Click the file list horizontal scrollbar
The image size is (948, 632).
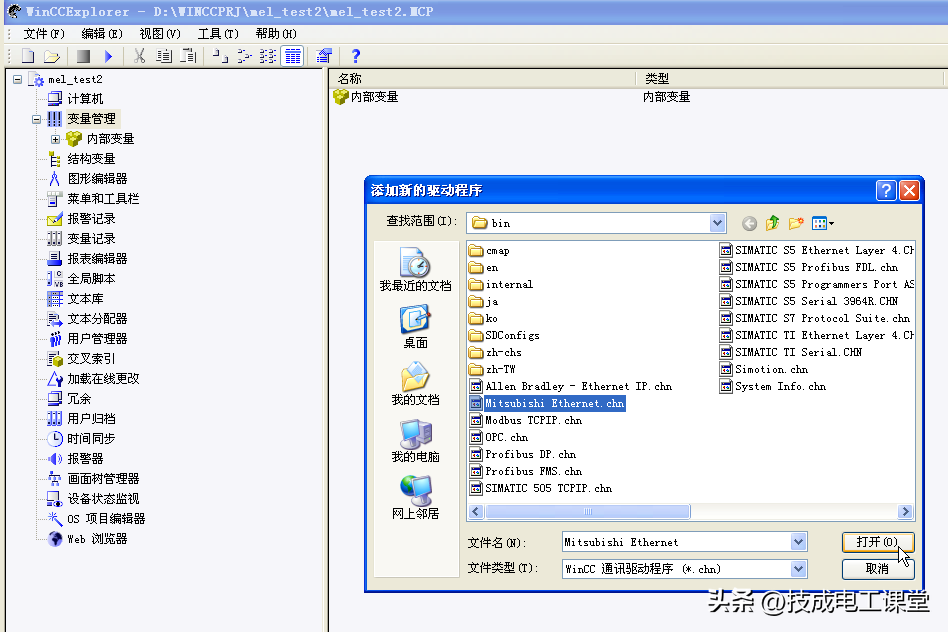[690, 512]
